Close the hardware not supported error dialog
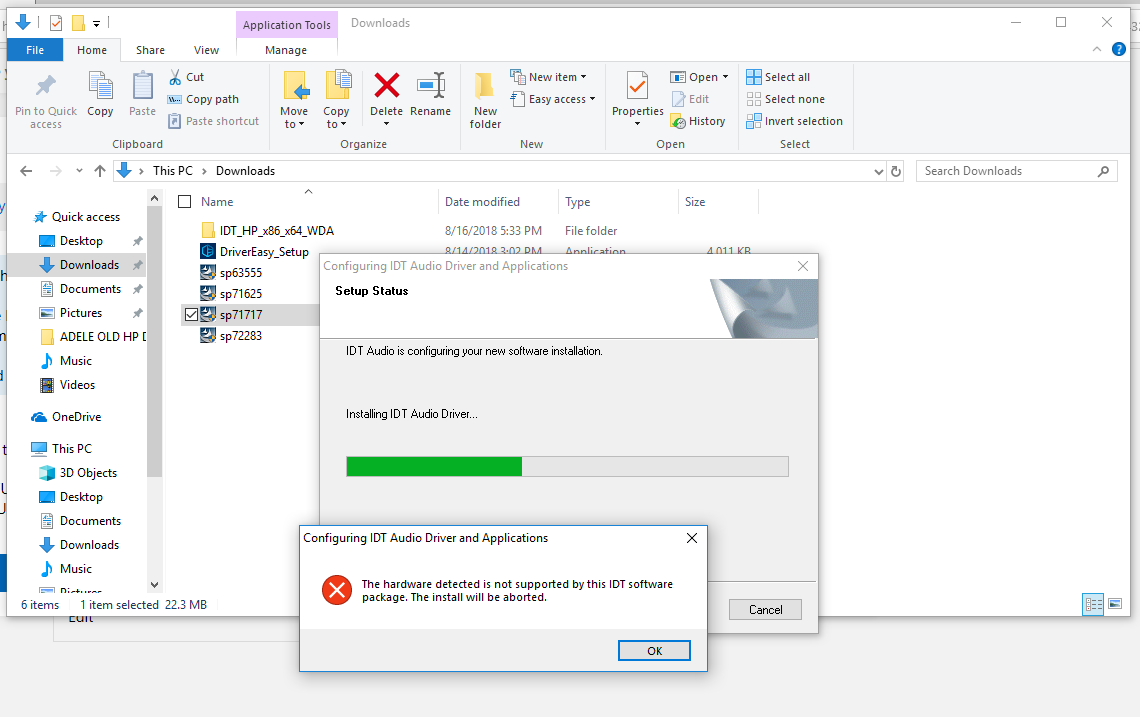This screenshot has height=717, width=1140. pos(691,537)
